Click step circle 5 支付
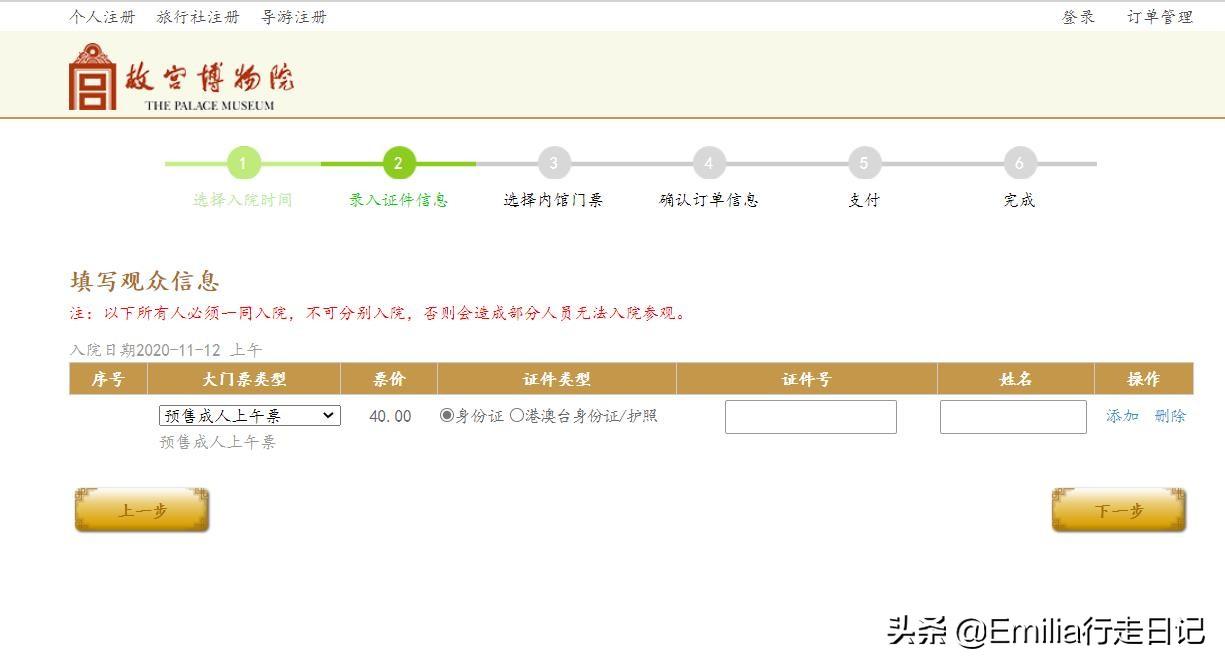This screenshot has width=1225, height=666. tap(863, 162)
